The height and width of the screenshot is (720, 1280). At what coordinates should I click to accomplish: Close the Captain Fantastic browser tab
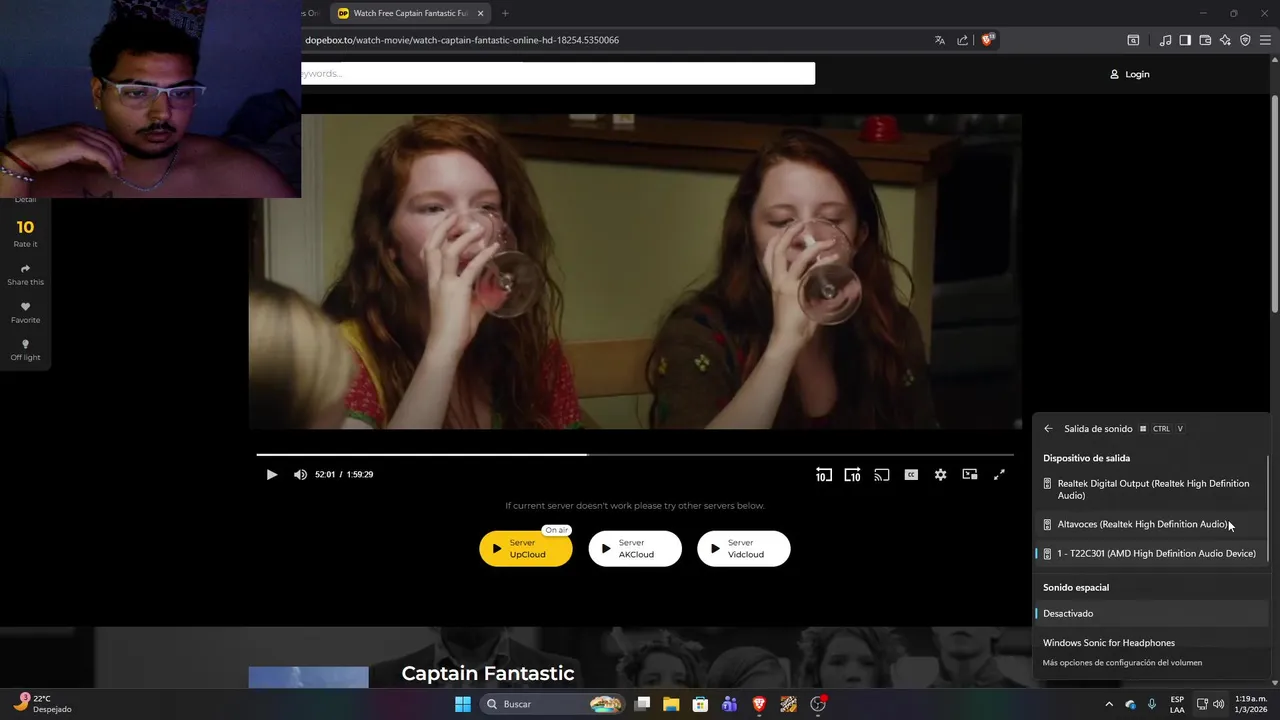coord(480,13)
